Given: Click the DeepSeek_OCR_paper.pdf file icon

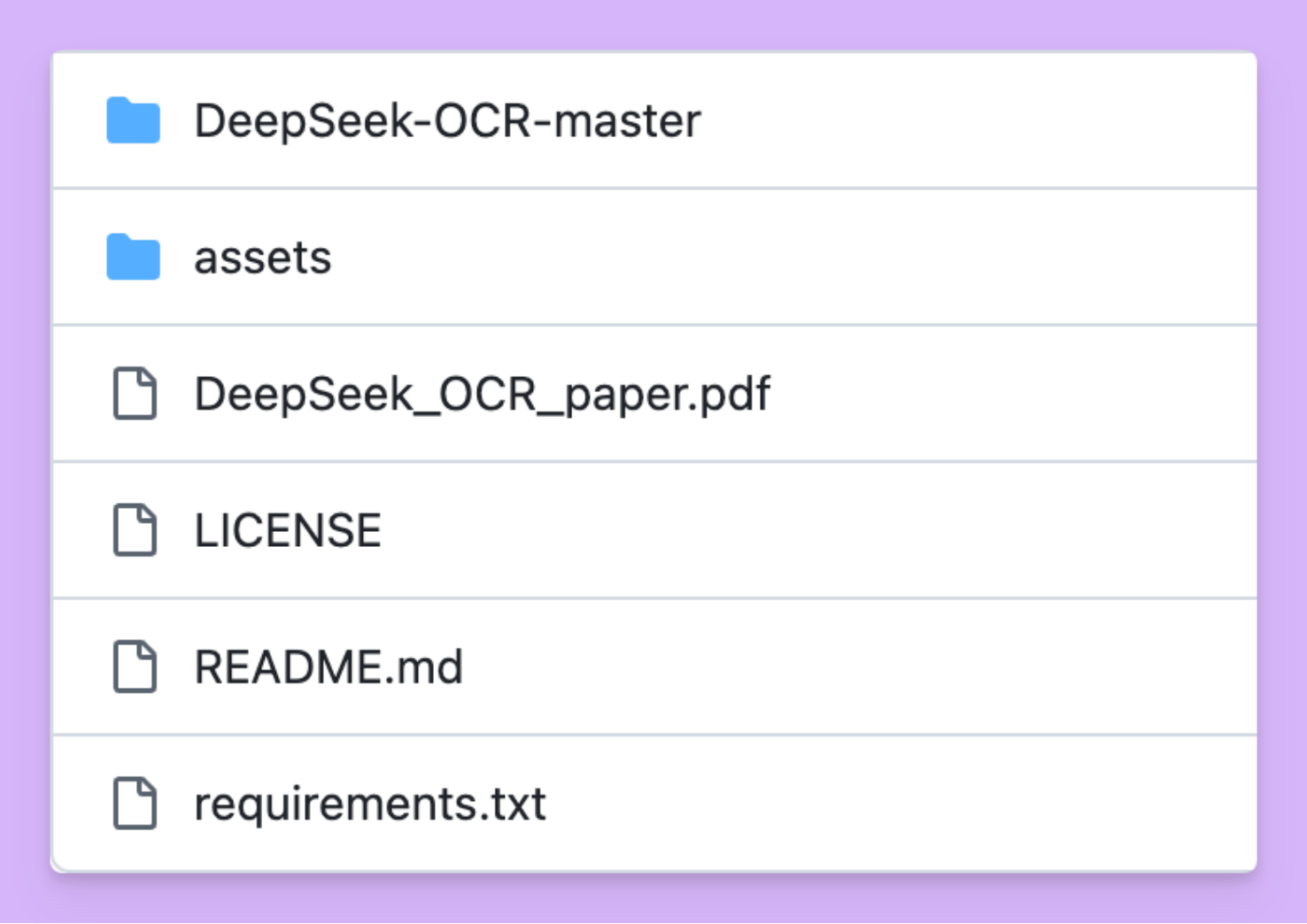Looking at the screenshot, I should (133, 395).
